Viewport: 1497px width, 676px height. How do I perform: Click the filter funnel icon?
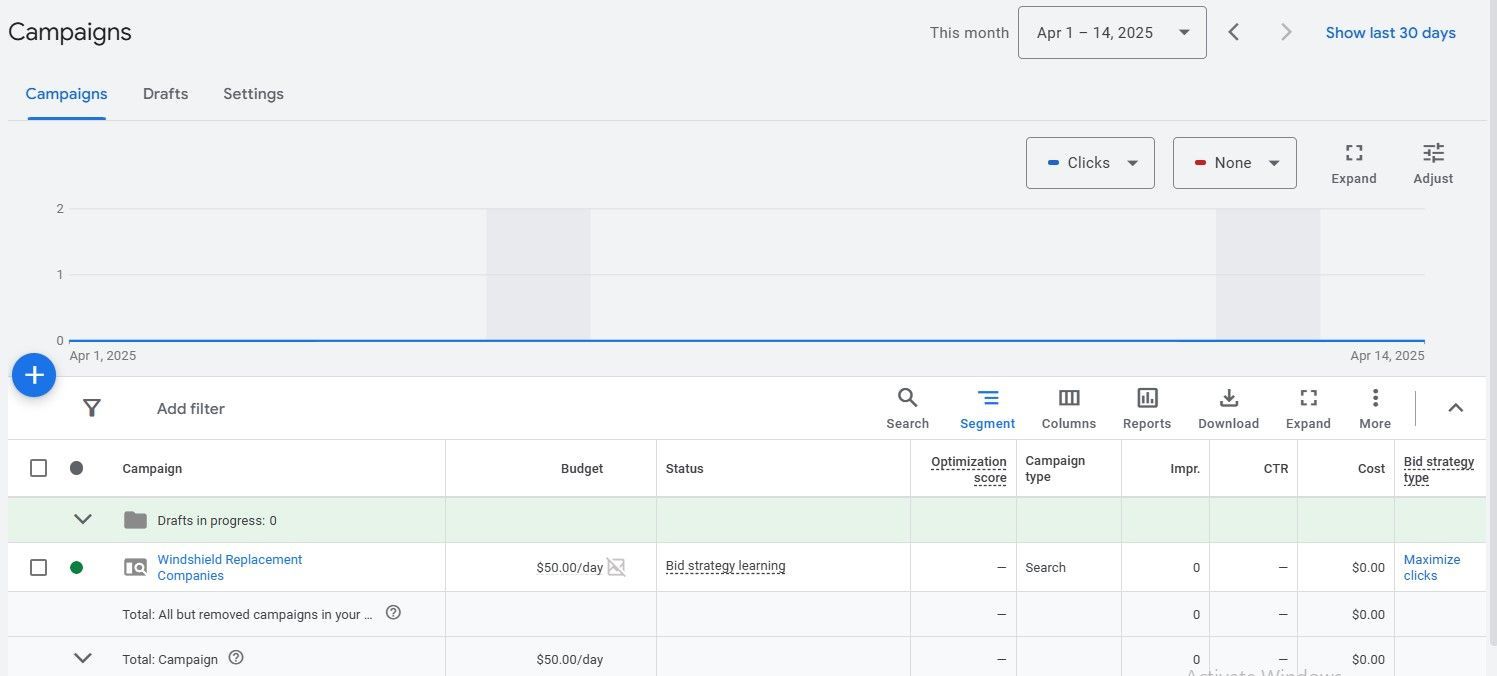point(92,408)
